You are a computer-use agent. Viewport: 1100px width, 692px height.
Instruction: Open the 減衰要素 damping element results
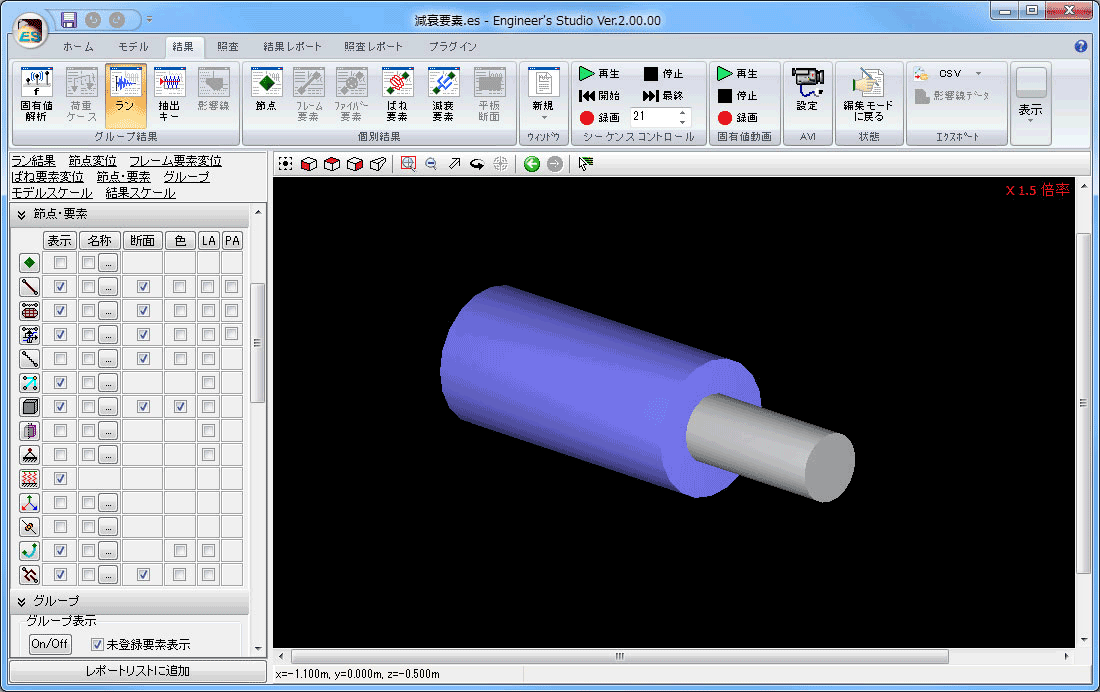coord(443,95)
